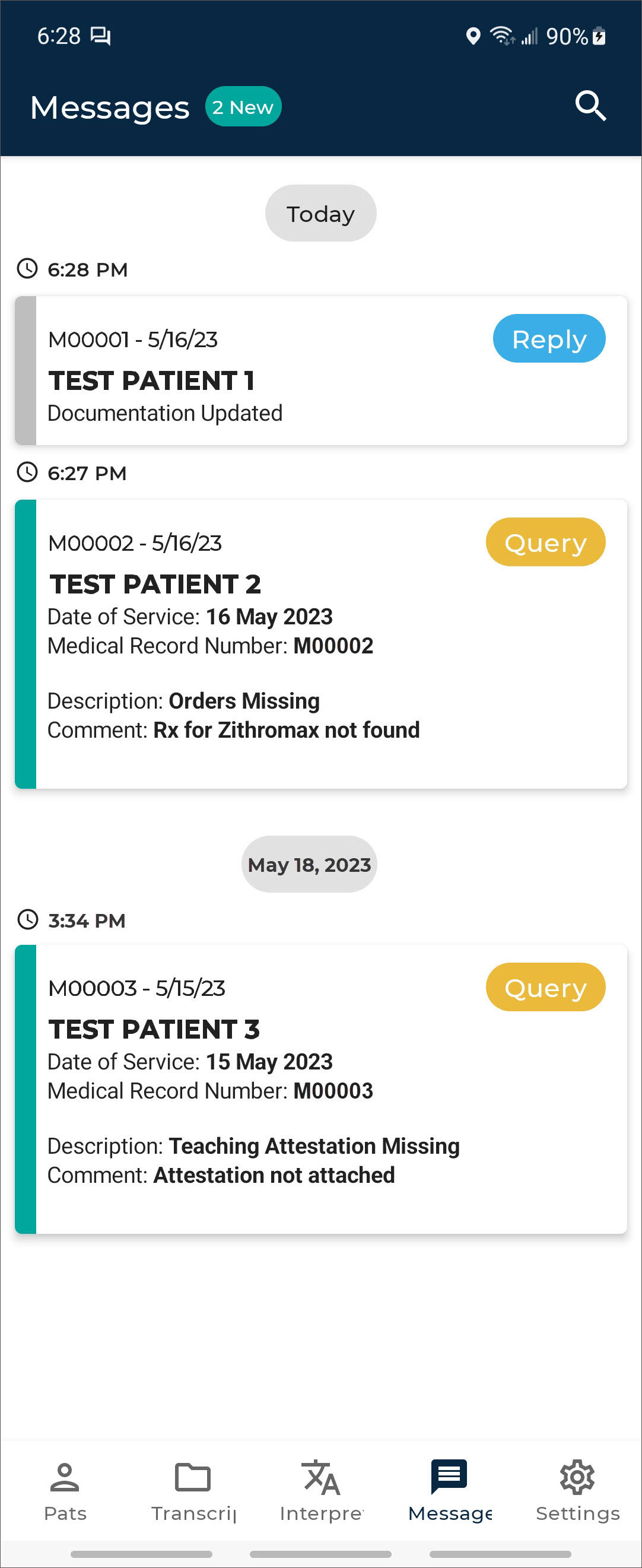Tap the location pin status icon
Viewport: 642px width, 1568px height.
473,37
